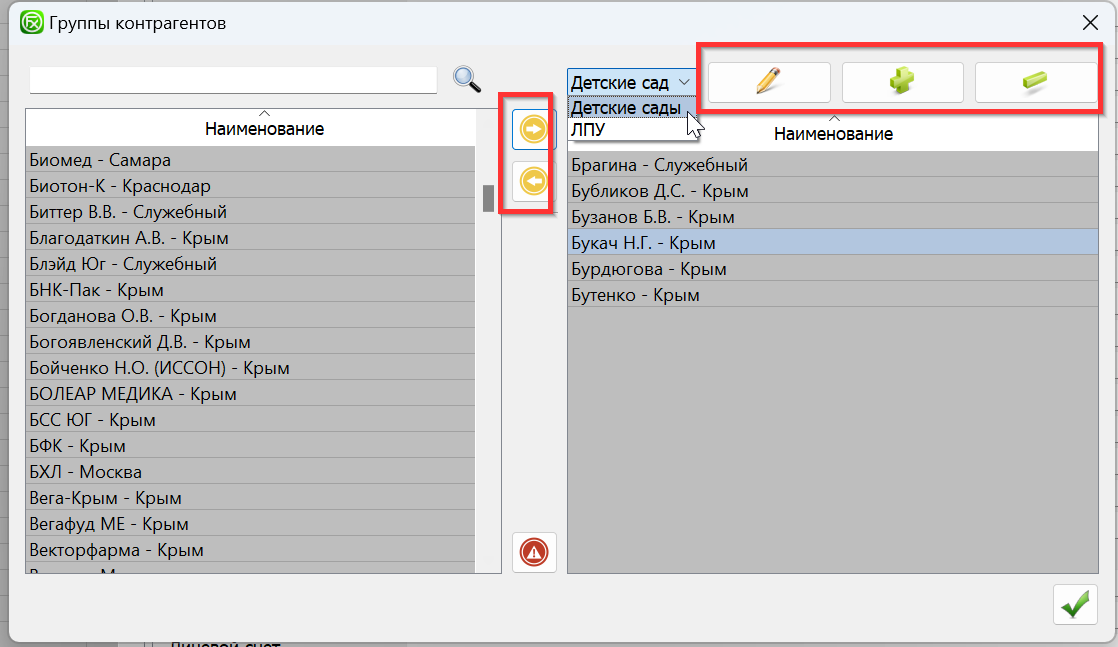Confirm with the green checkmark button

point(1075,605)
